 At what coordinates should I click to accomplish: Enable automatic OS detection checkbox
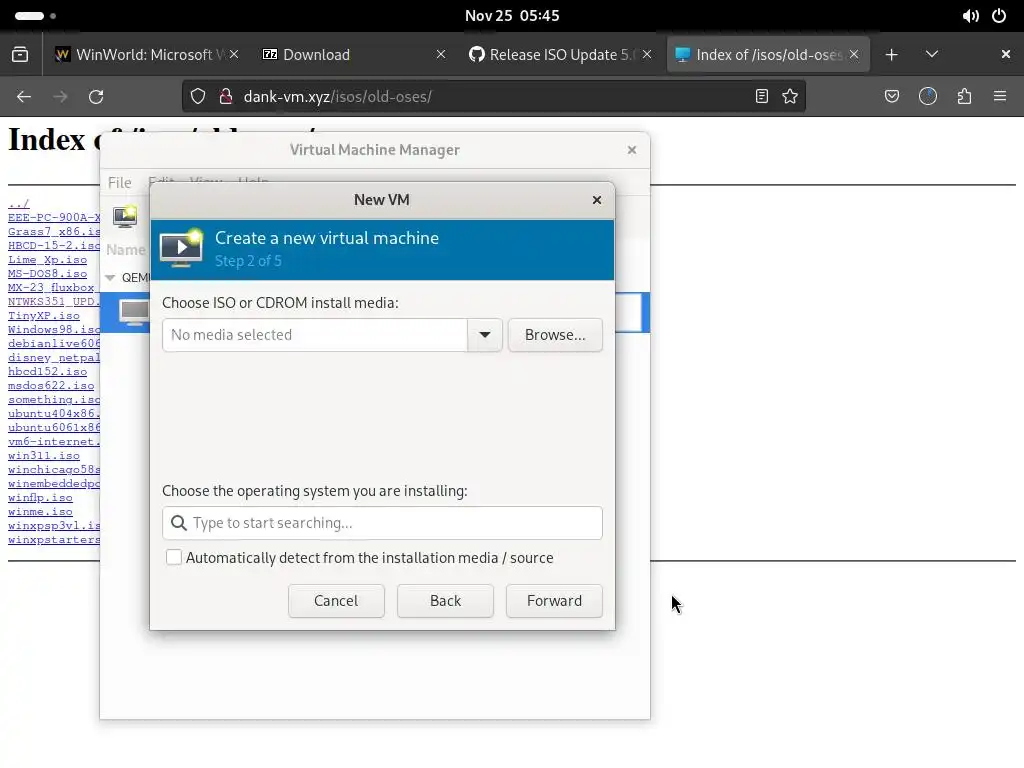(174, 557)
